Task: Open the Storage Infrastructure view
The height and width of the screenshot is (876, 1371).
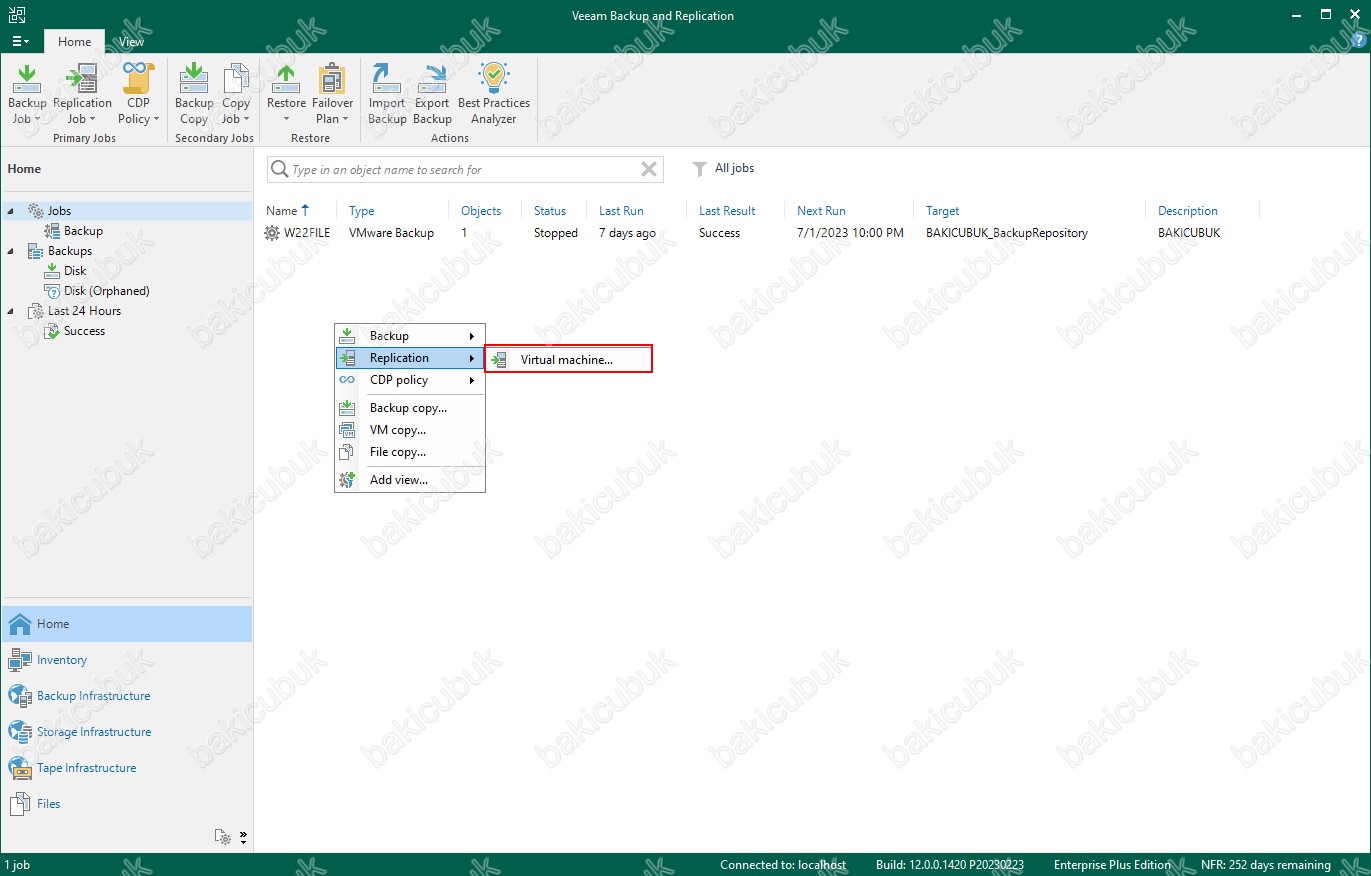Action: (127, 732)
